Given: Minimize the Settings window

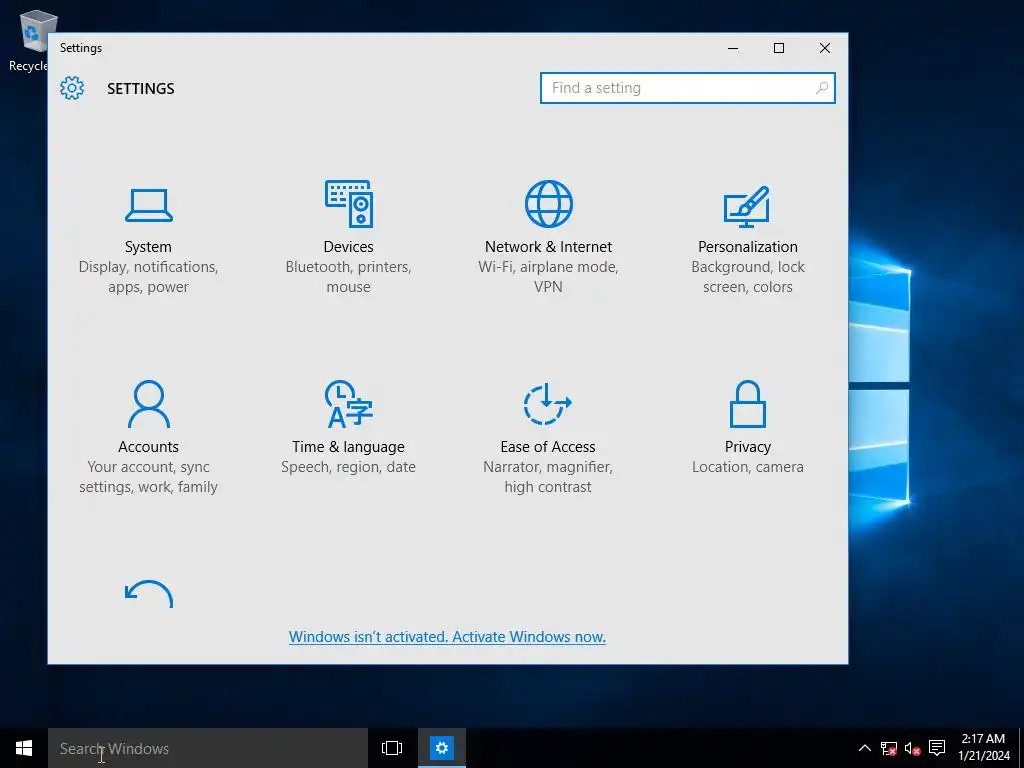Looking at the screenshot, I should [x=733, y=48].
